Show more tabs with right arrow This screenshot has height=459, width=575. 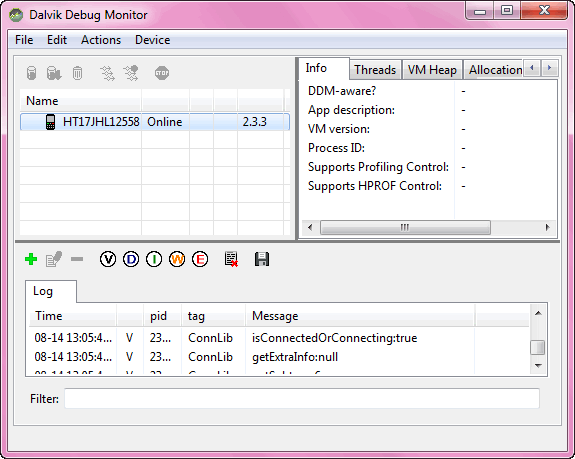549,67
